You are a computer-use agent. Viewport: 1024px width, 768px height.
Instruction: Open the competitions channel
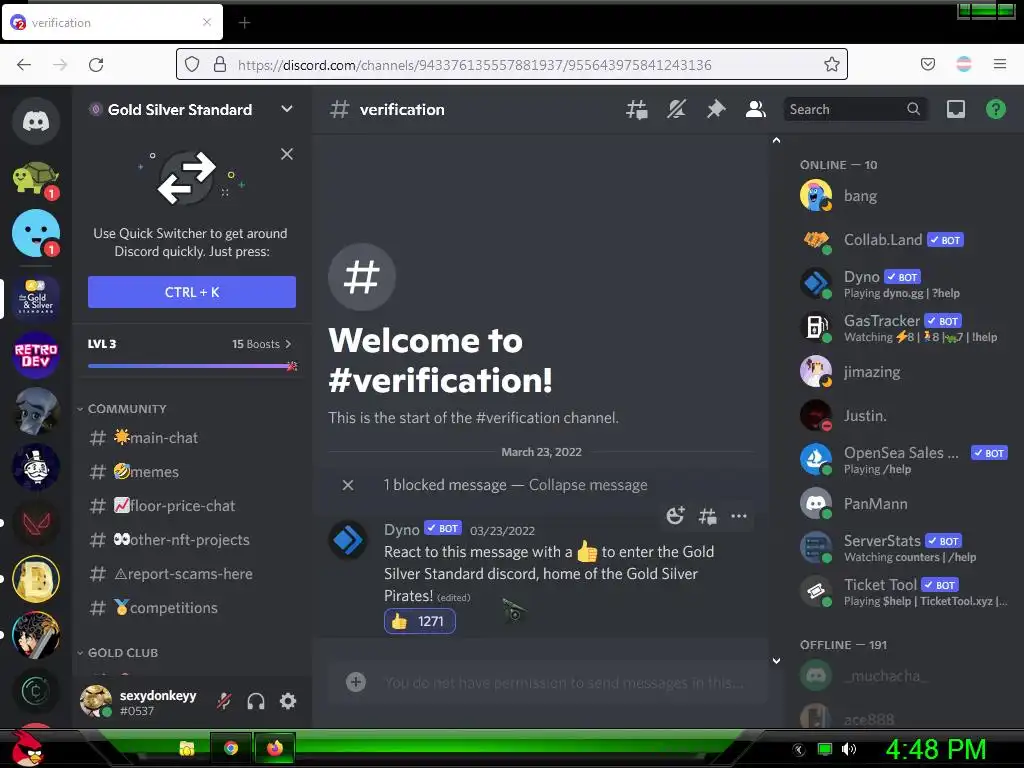(x=191, y=608)
